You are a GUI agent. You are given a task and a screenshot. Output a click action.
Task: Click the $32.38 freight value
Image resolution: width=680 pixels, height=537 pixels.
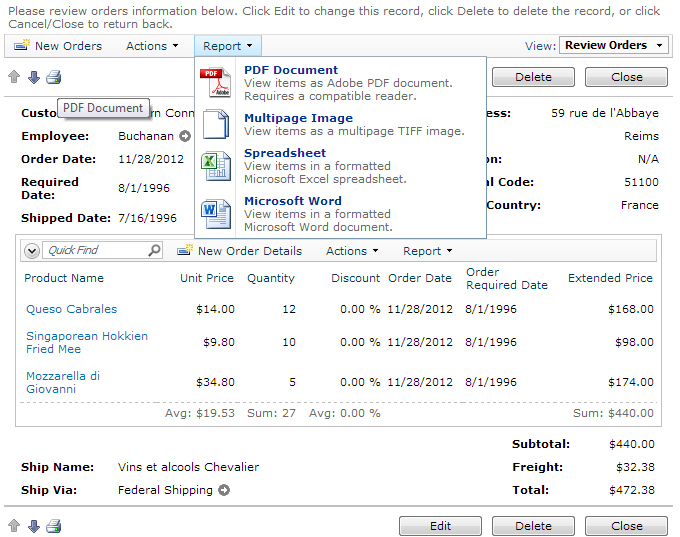635,467
